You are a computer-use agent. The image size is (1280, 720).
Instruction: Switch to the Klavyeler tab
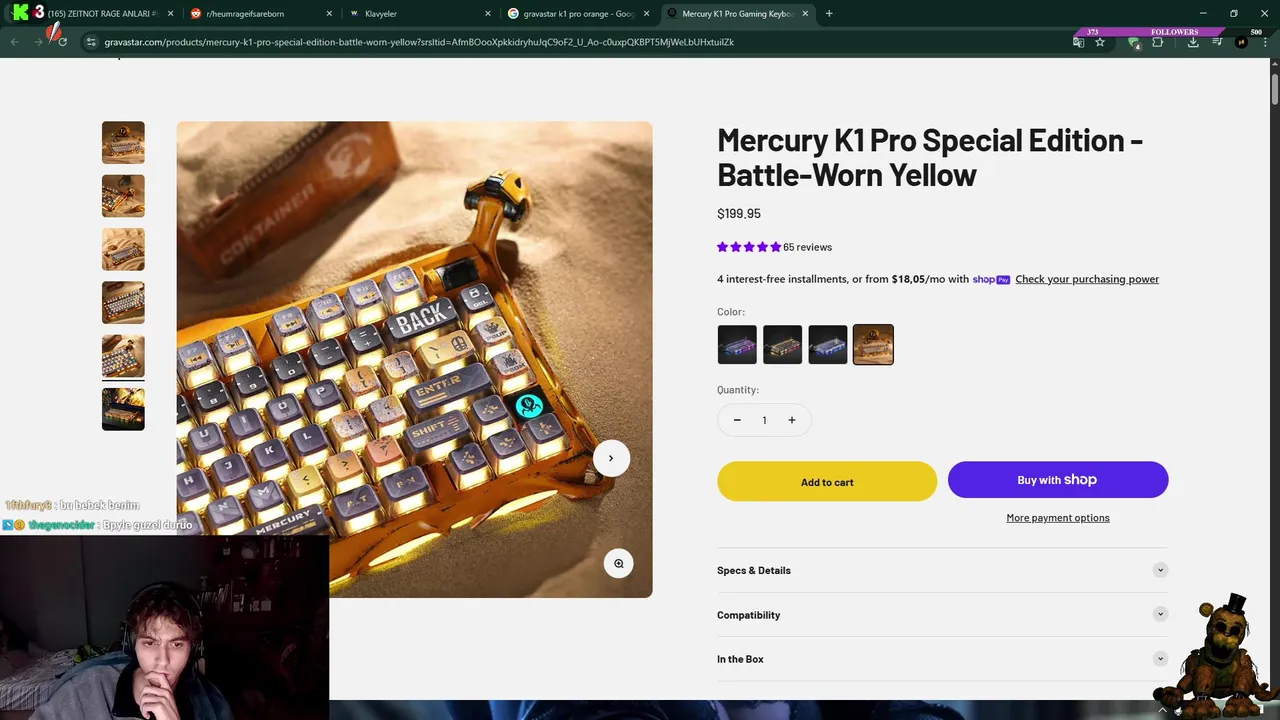coord(420,14)
